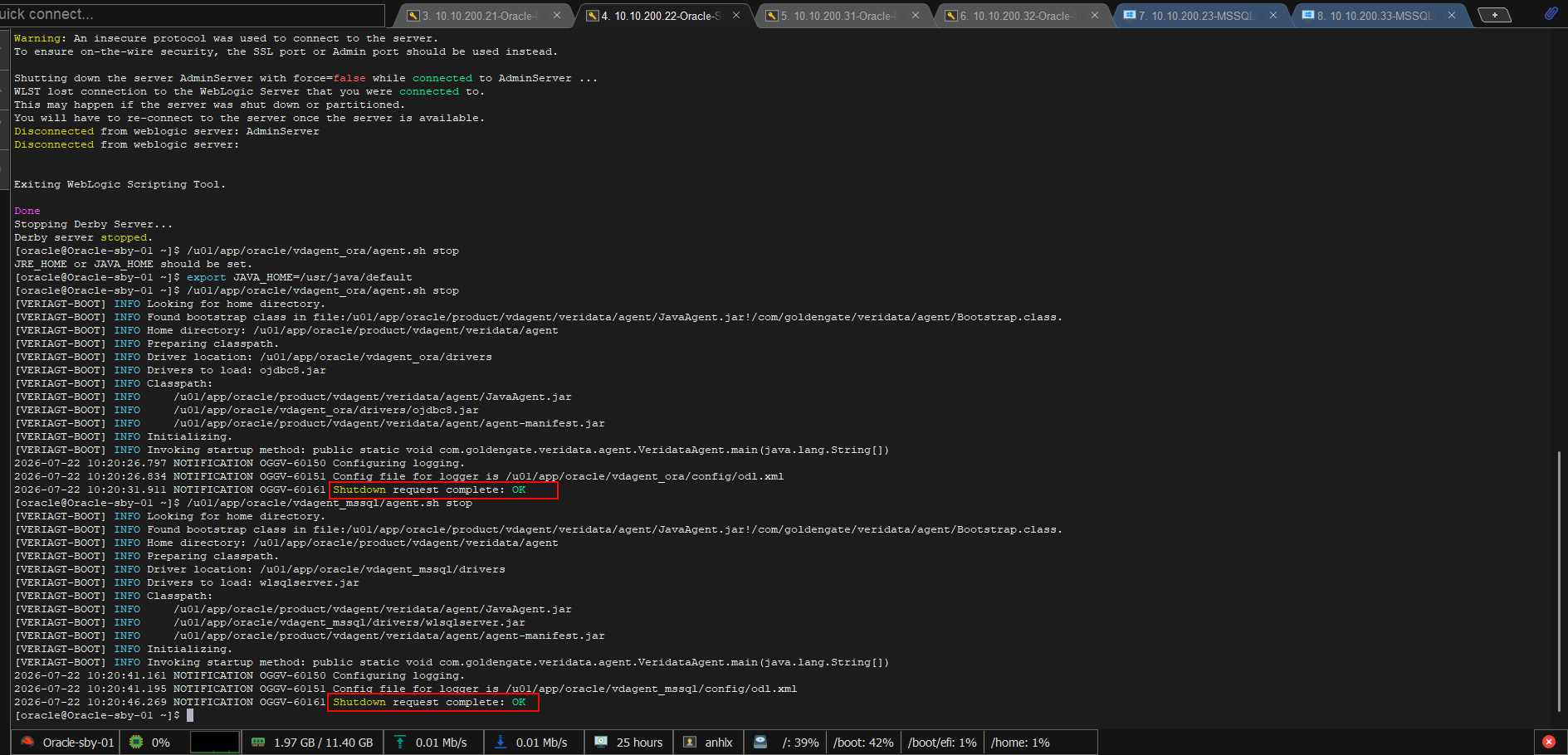Click the anhlx user icon

pos(690,742)
